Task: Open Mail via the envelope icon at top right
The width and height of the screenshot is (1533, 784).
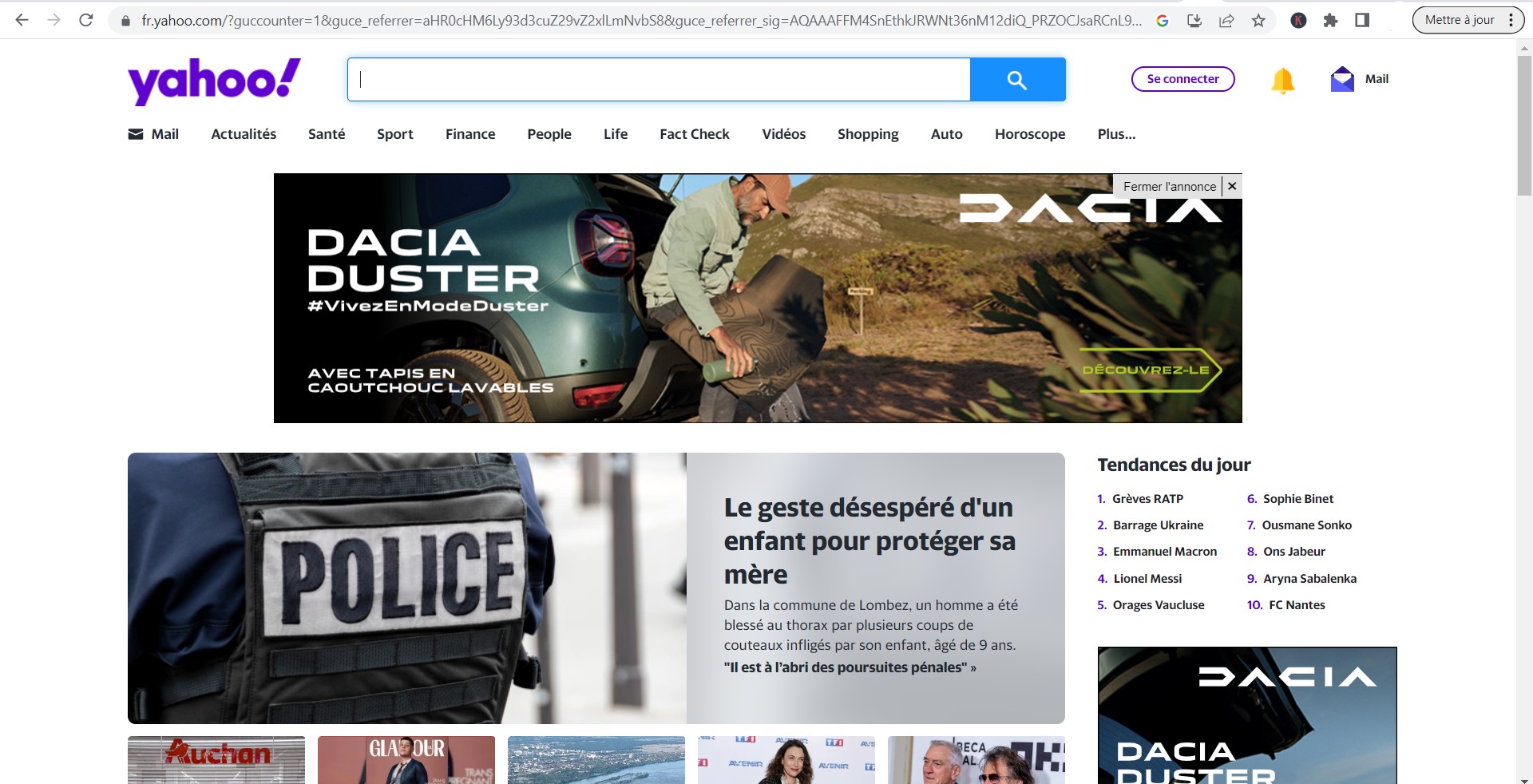Action: point(1343,79)
